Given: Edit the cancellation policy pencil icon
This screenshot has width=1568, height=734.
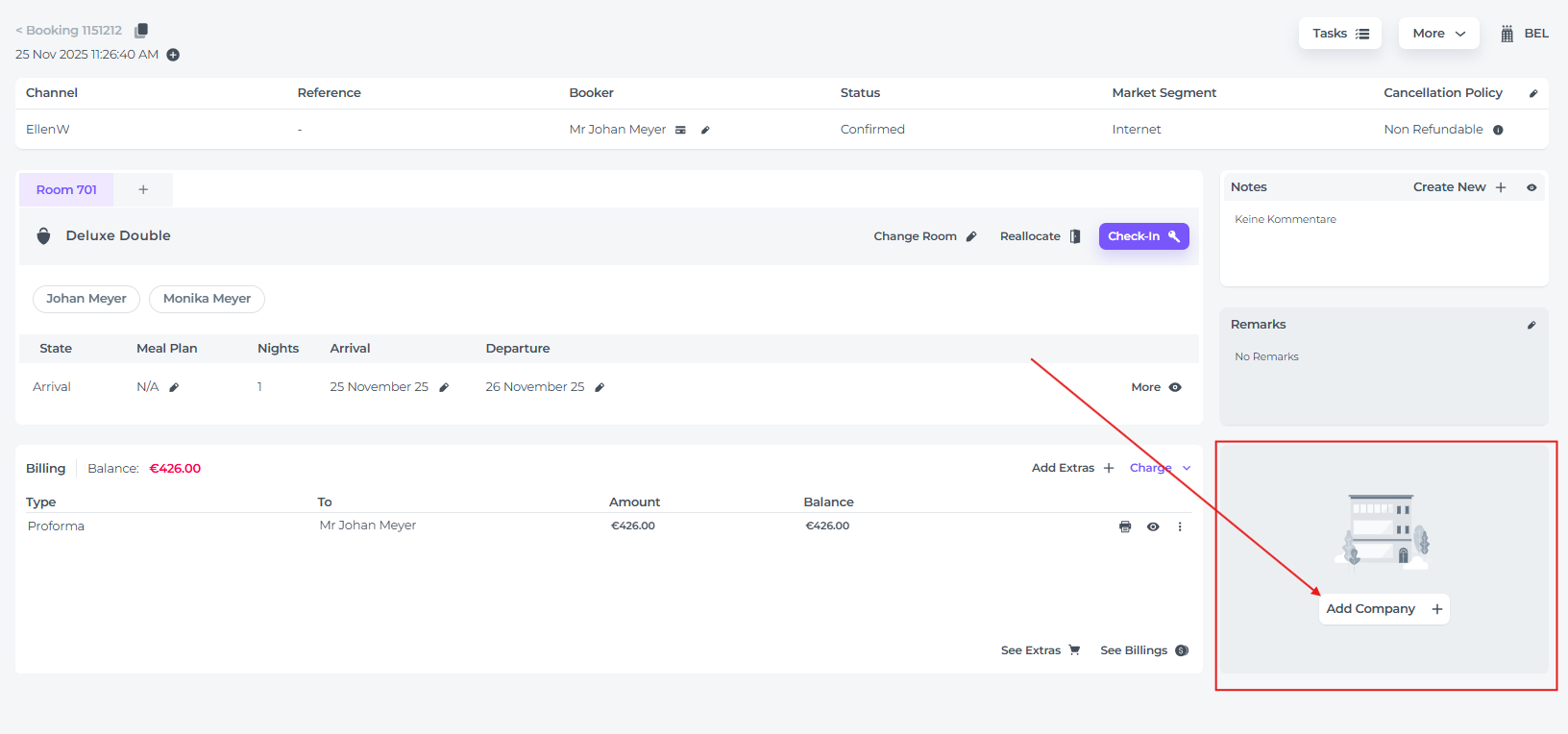Looking at the screenshot, I should pos(1532,93).
